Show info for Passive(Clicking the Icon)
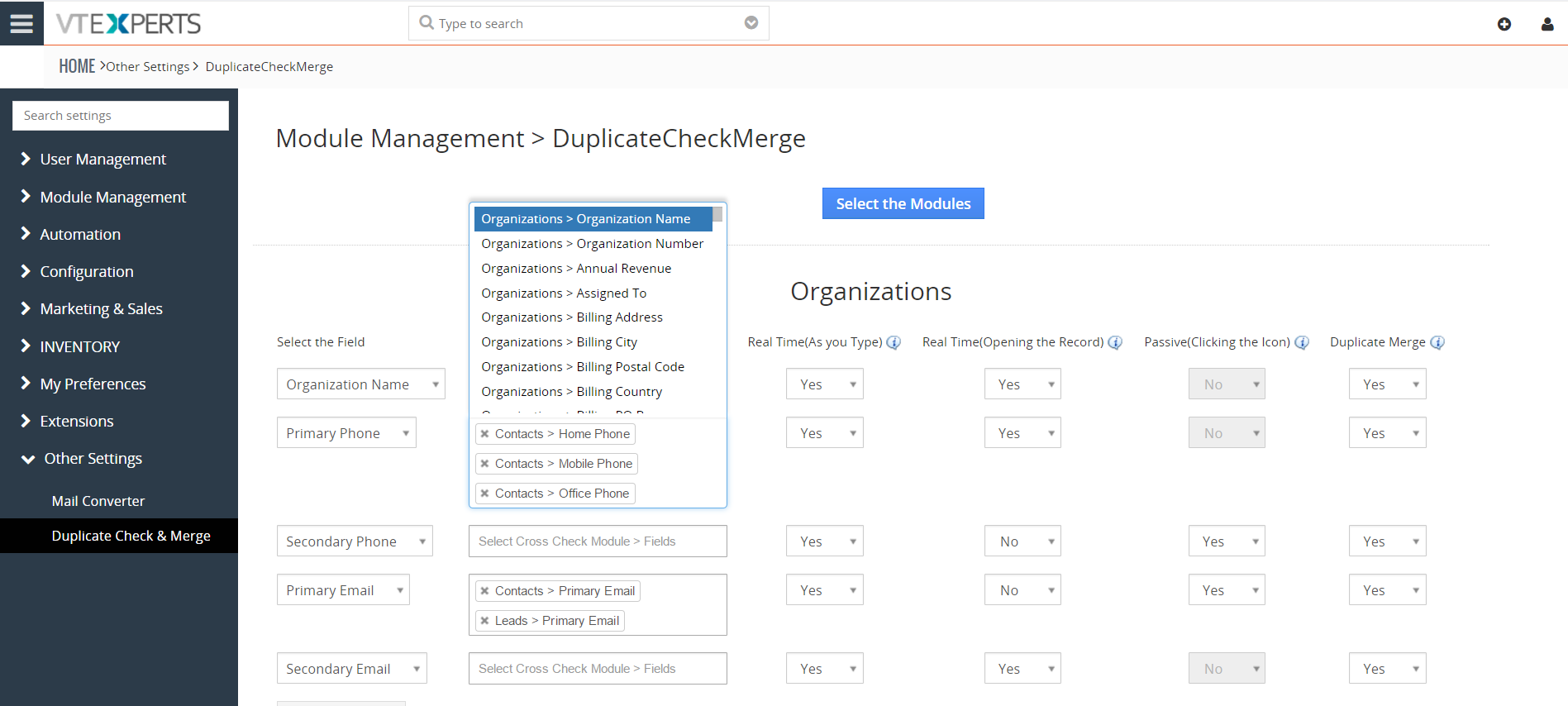This screenshot has width=1568, height=706. point(1302,342)
